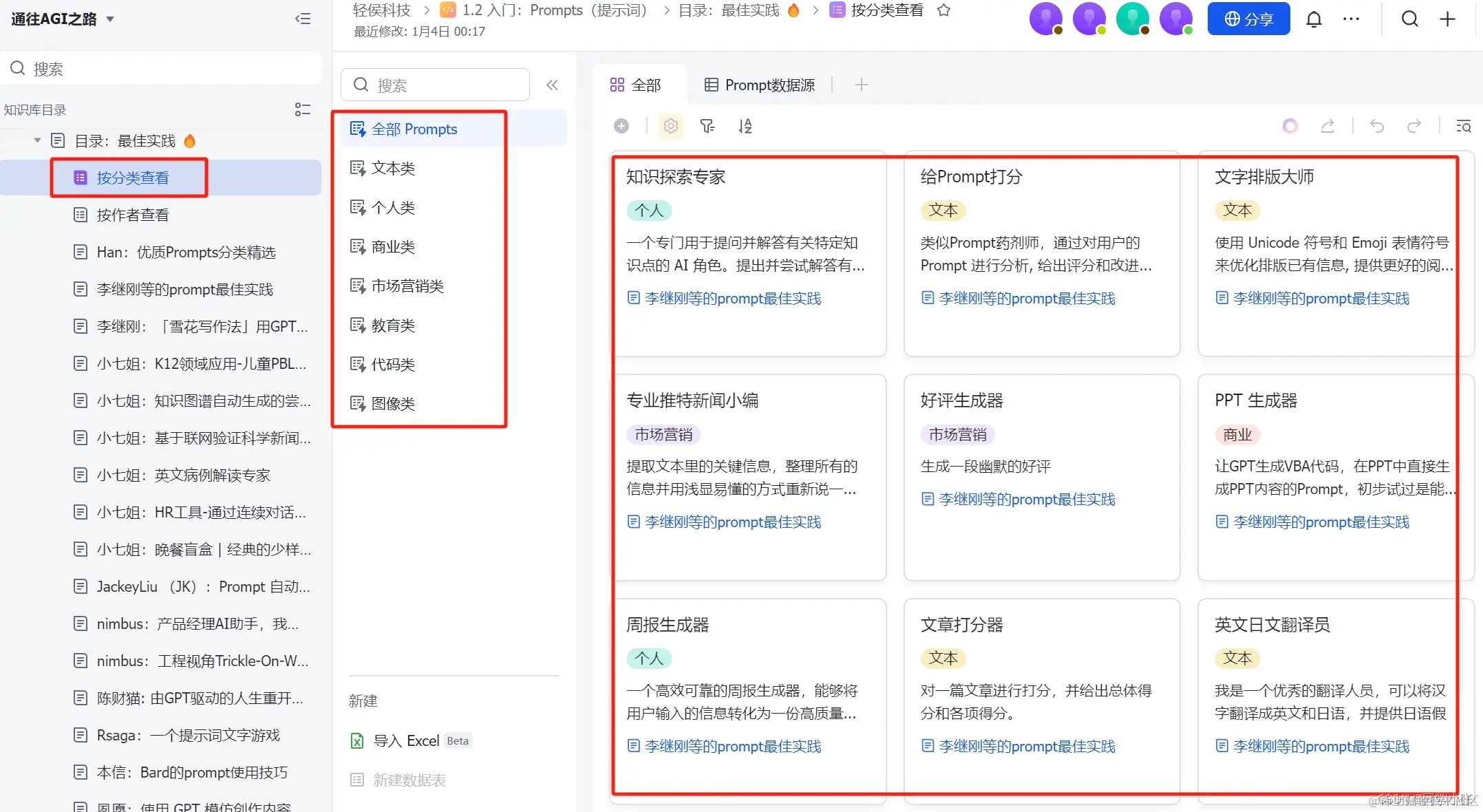Click the undo arrow icon
The height and width of the screenshot is (812, 1483).
click(x=1376, y=126)
